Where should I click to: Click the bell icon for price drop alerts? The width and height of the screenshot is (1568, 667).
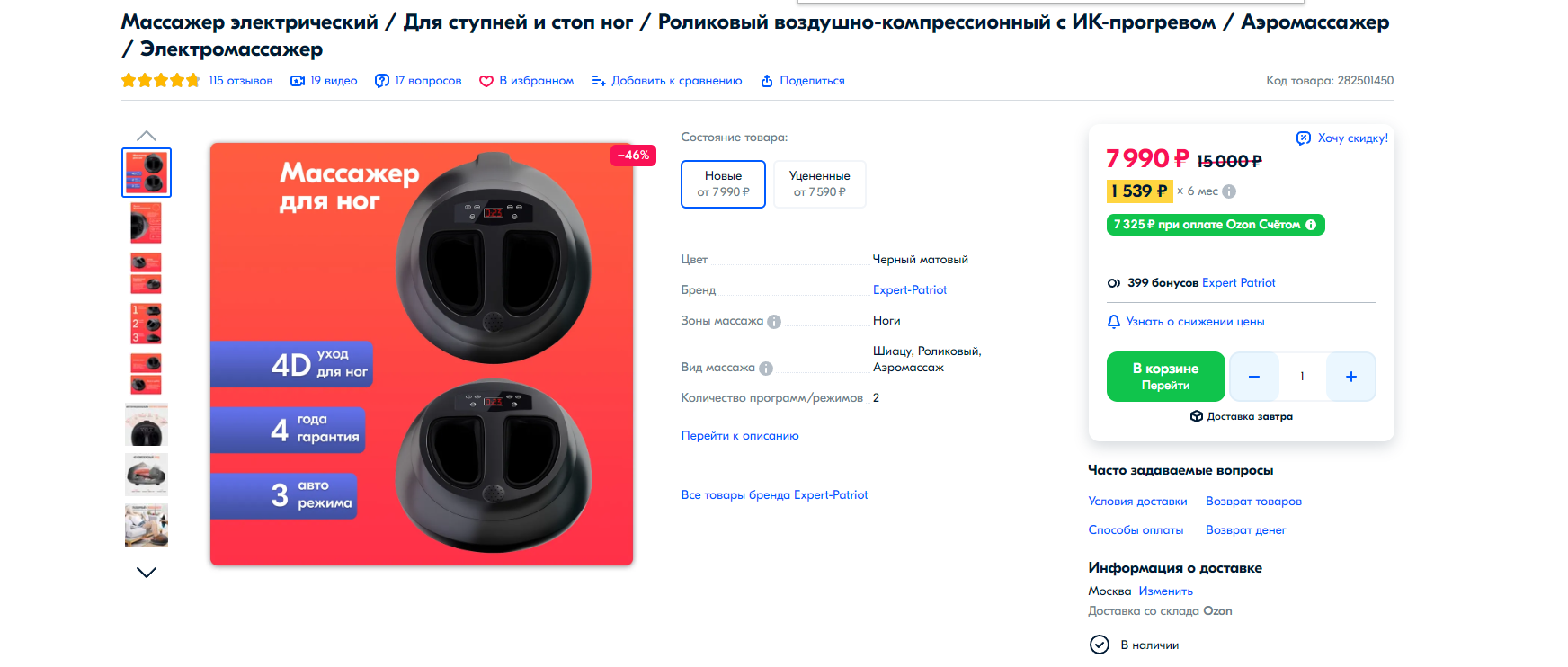tap(1114, 322)
